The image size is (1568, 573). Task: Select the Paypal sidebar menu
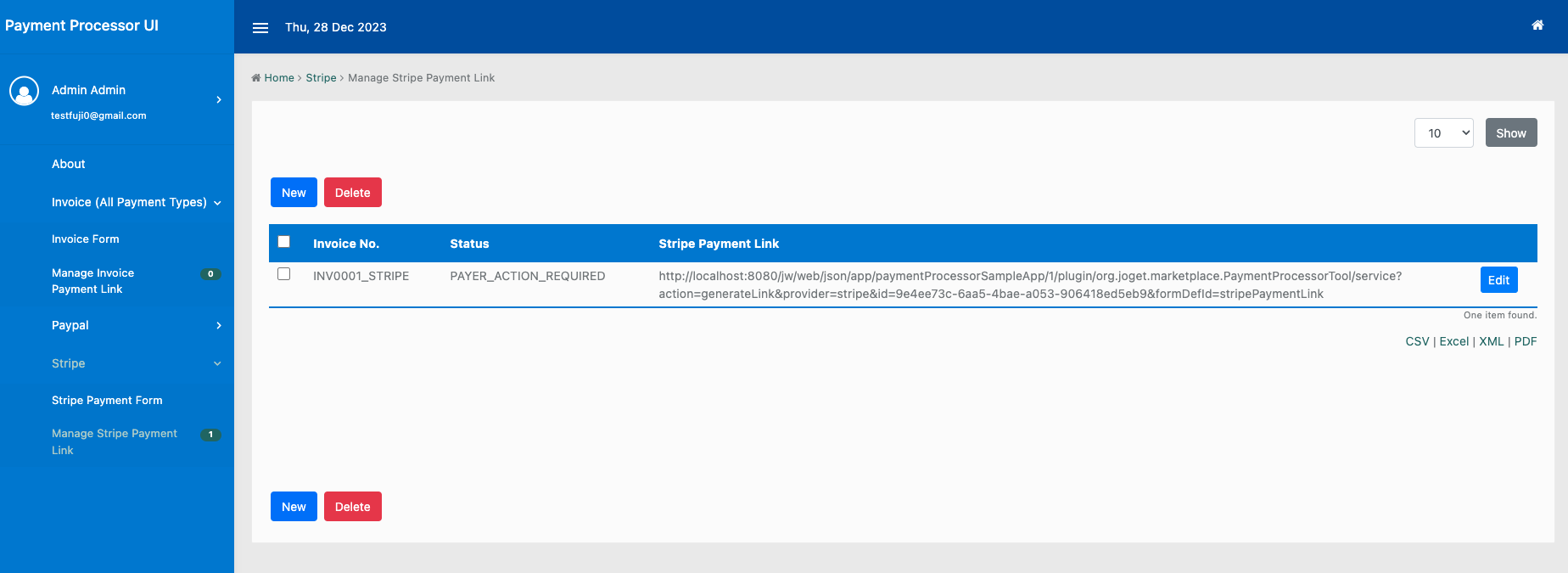click(x=70, y=326)
